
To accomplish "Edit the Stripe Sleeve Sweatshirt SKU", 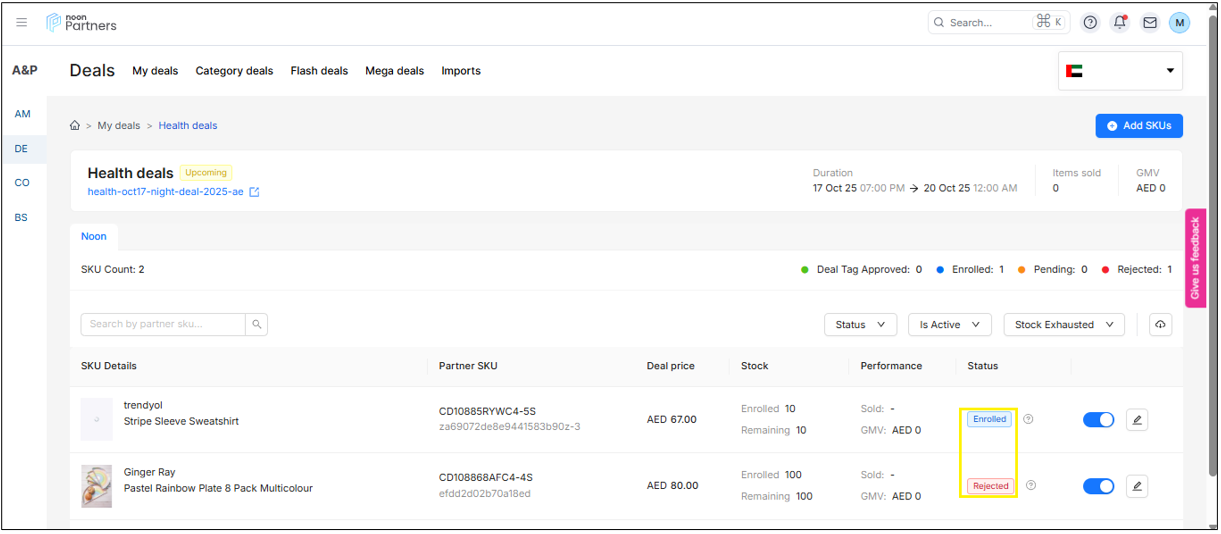I will [x=1136, y=420].
